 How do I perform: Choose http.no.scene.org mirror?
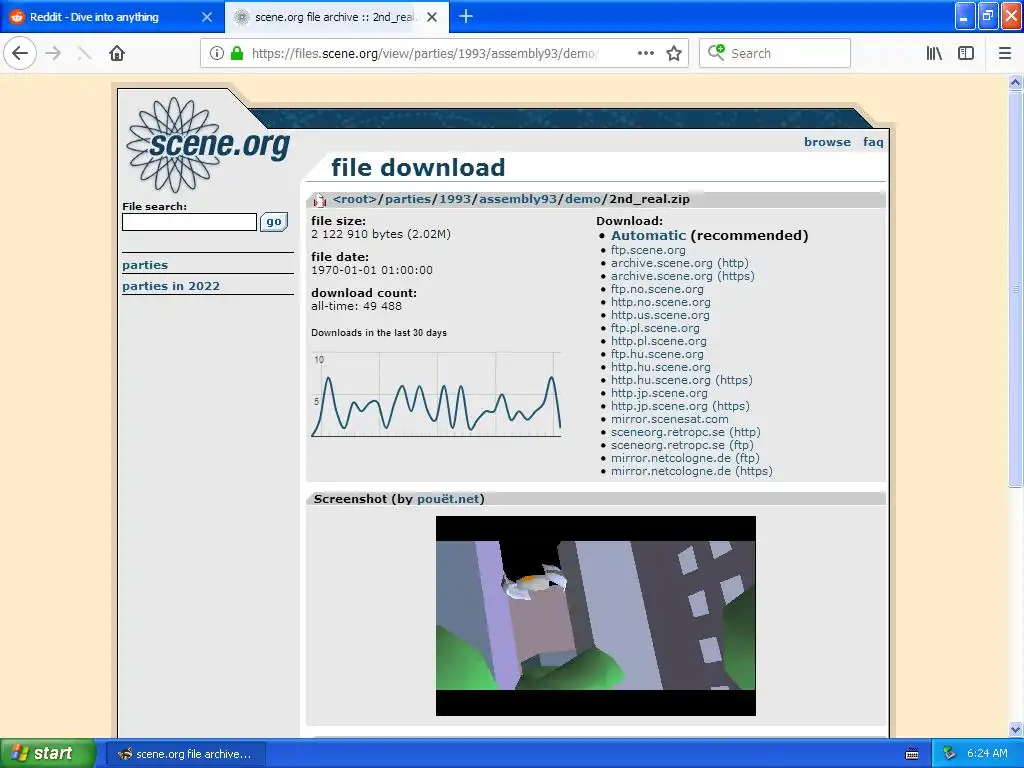point(660,302)
